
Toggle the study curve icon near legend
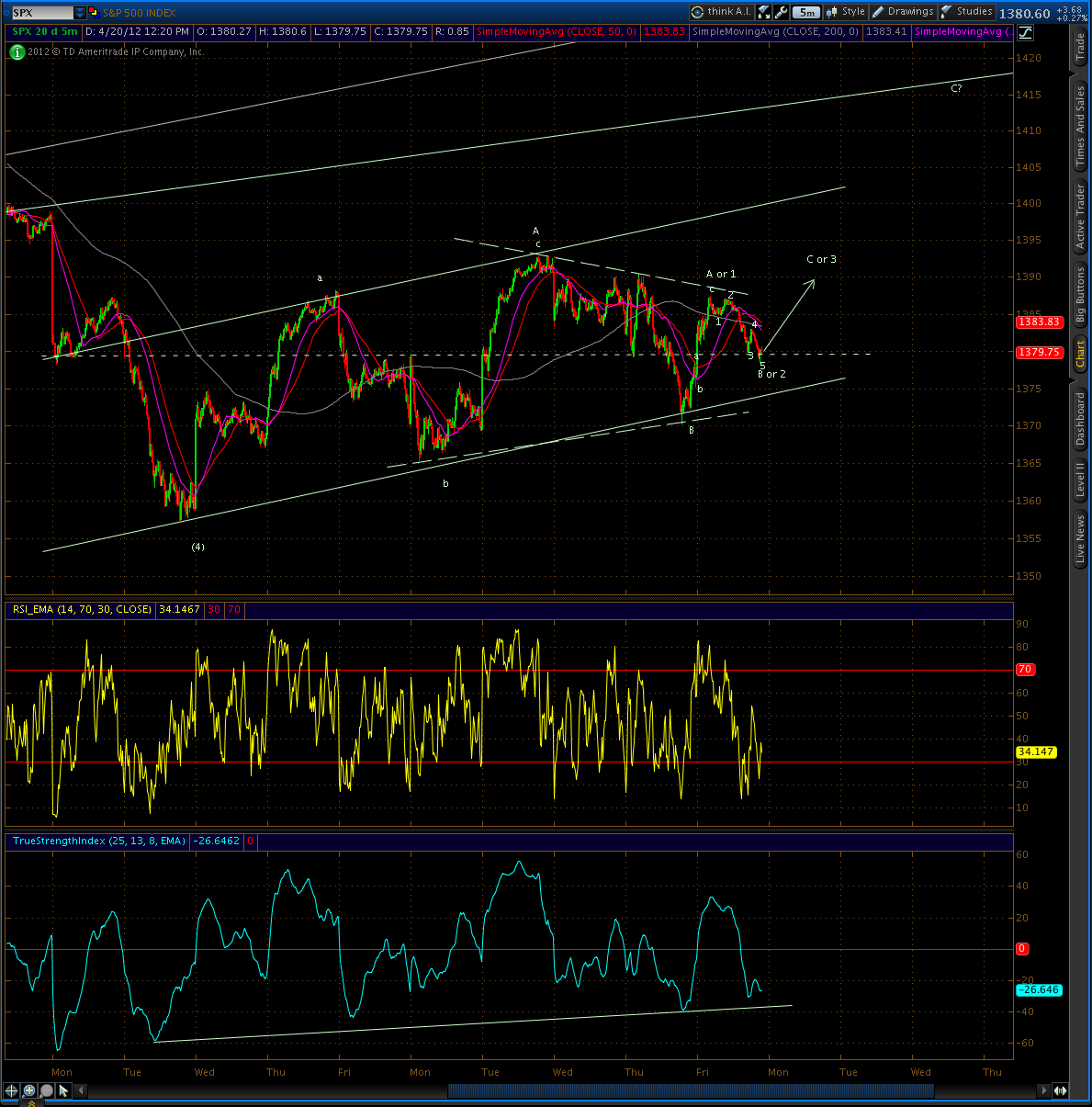pyautogui.click(x=1024, y=32)
